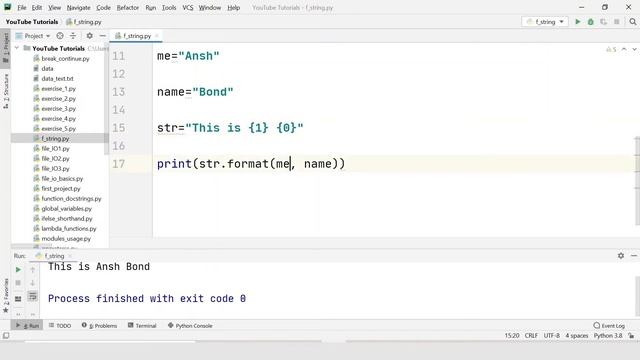640x360 pixels.
Task: Change 4 spaces indent setting in status bar
Action: click(x=576, y=336)
